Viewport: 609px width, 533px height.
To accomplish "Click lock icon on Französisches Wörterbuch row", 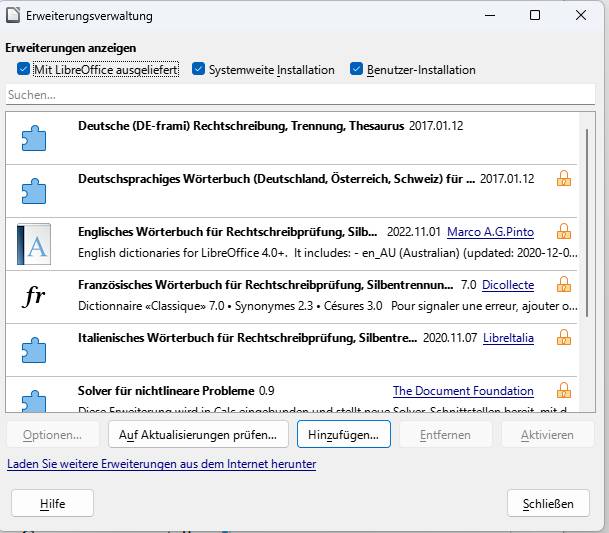I will tap(564, 285).
